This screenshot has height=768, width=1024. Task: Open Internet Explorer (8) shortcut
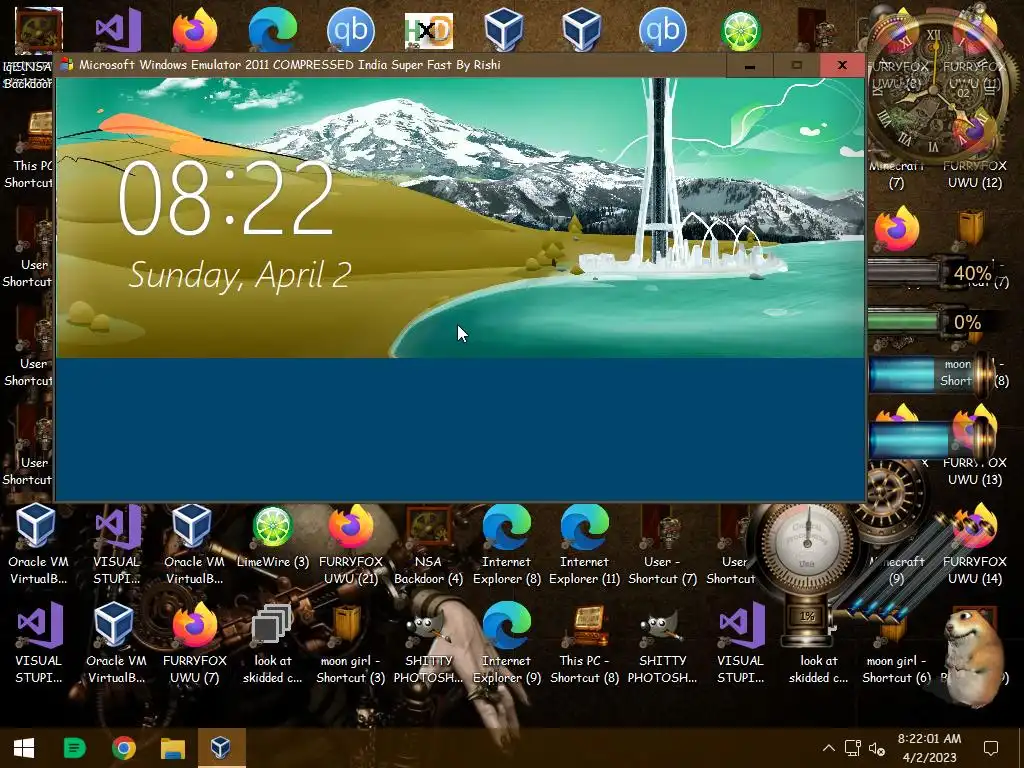(x=506, y=544)
